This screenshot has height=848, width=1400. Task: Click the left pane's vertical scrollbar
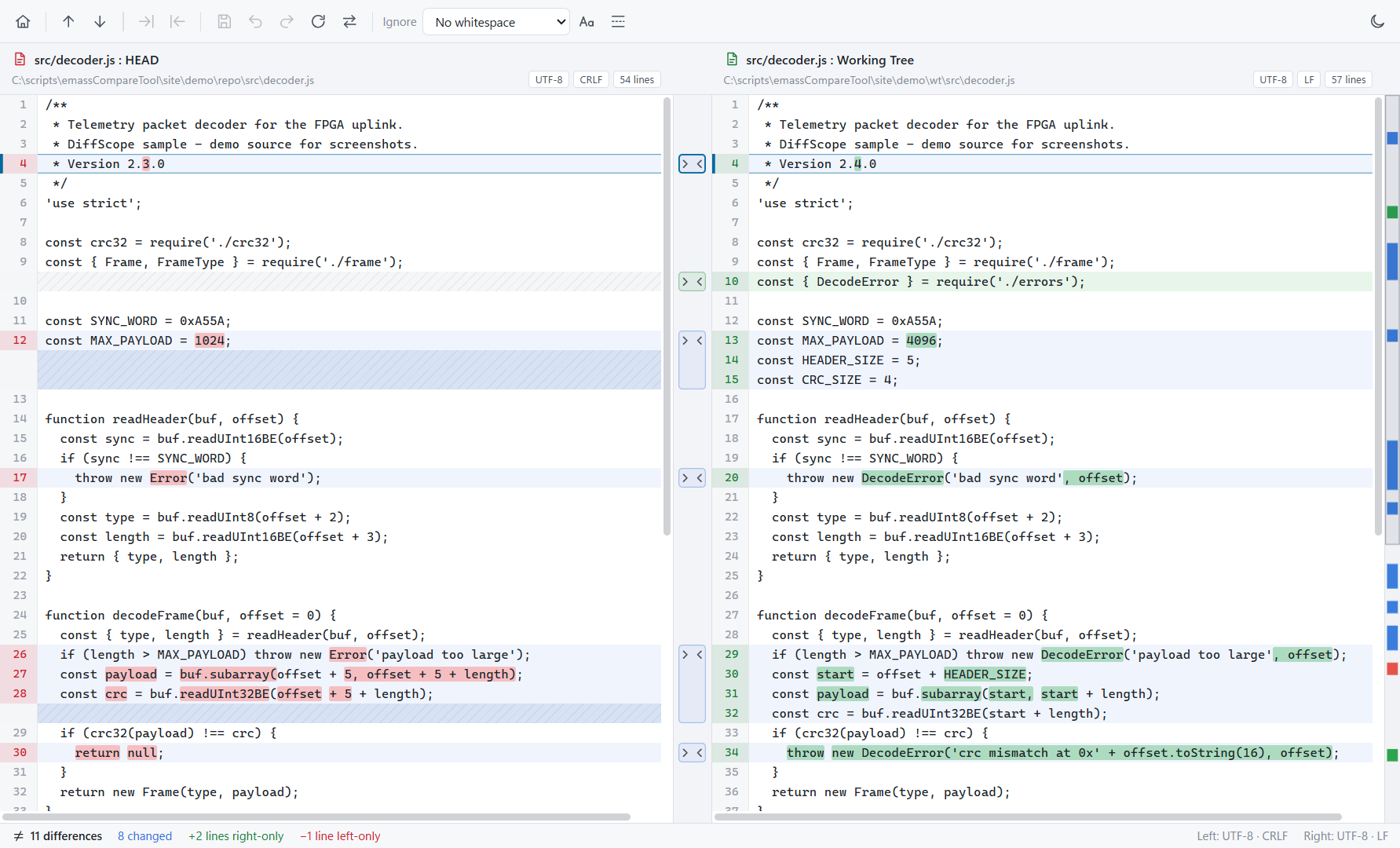(667, 316)
